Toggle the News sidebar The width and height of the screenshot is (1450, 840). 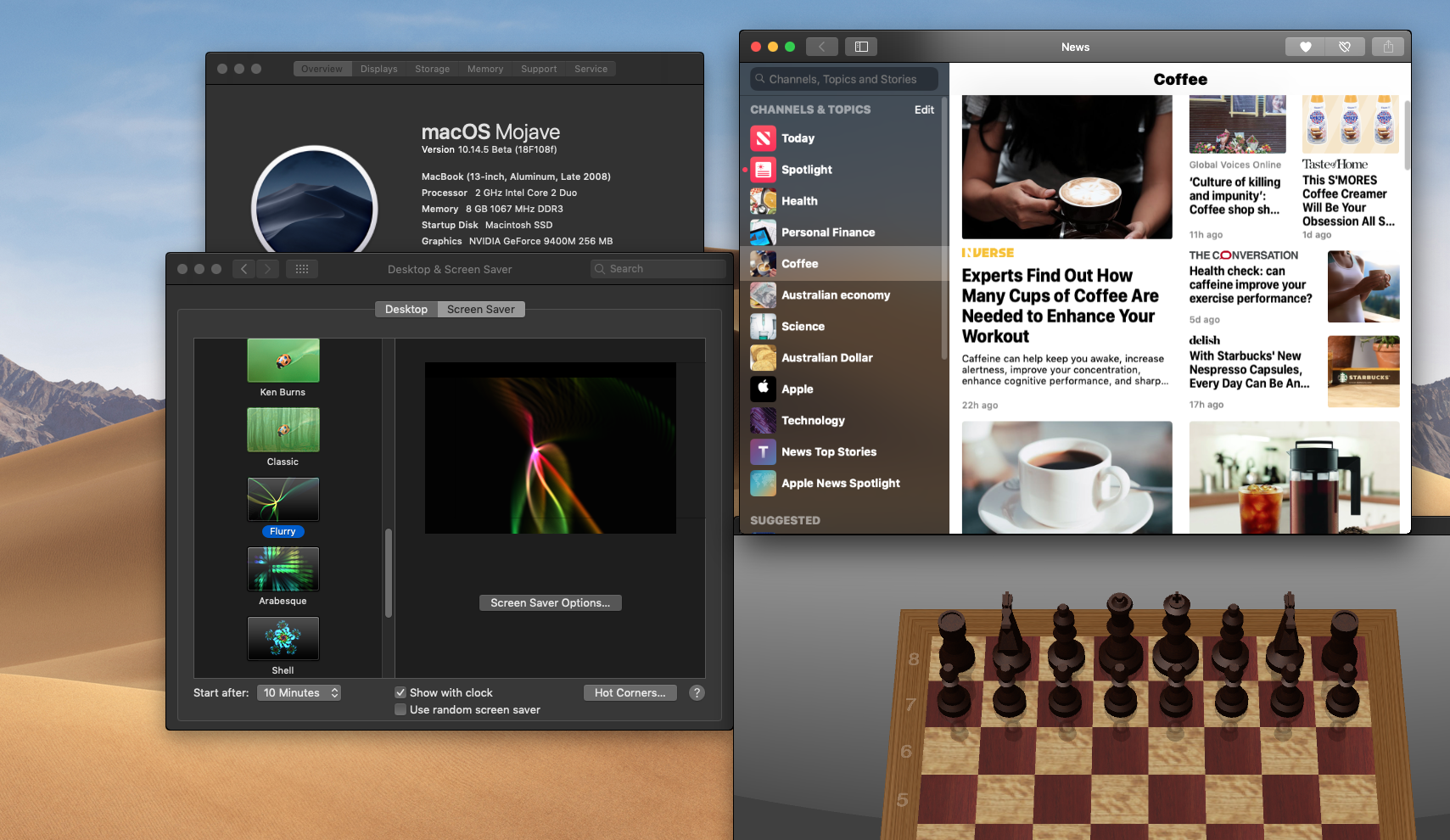pyautogui.click(x=861, y=47)
